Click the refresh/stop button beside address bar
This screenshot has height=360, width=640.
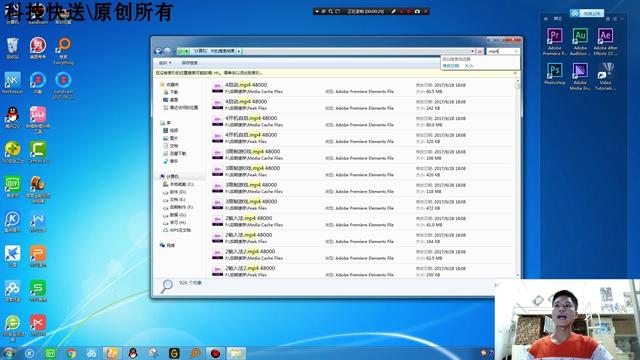pos(480,51)
